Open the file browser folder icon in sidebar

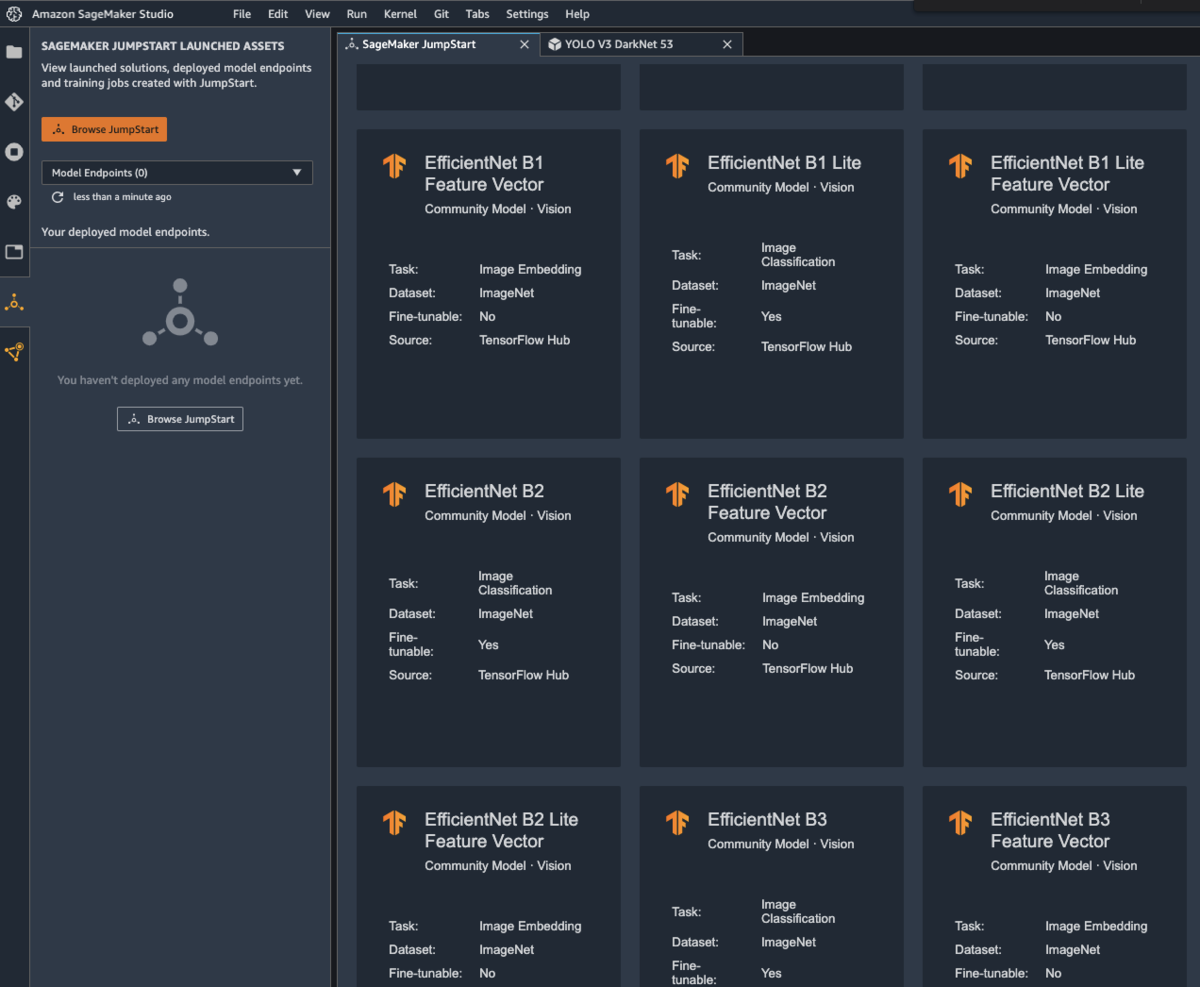[14, 52]
